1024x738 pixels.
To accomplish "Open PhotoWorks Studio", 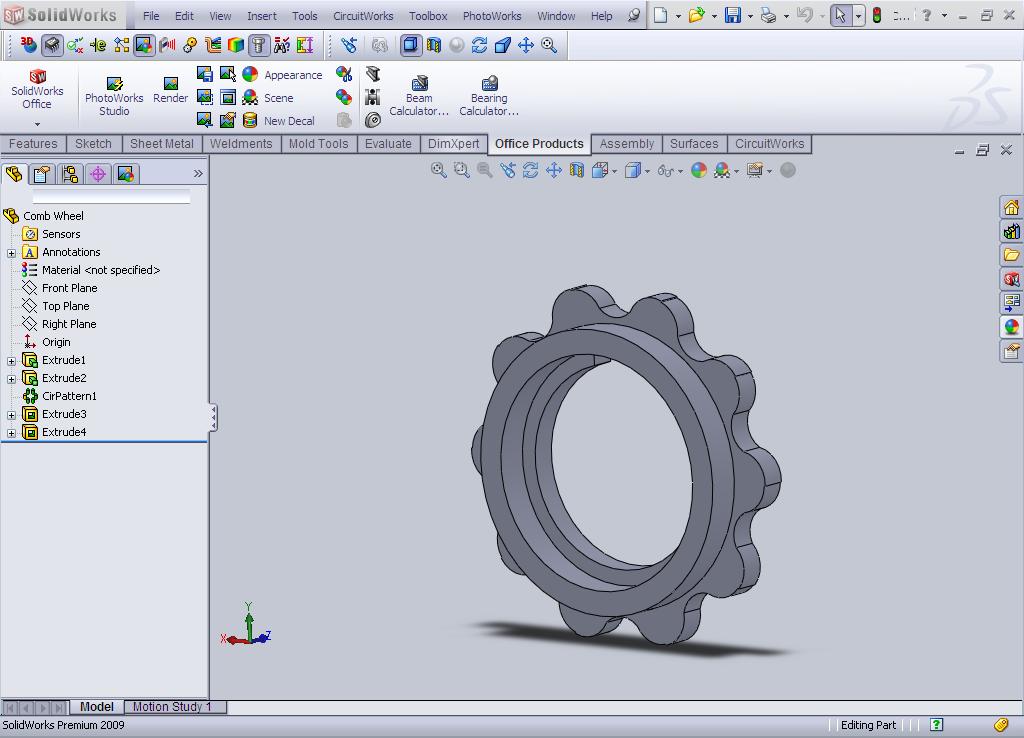I will coord(114,95).
